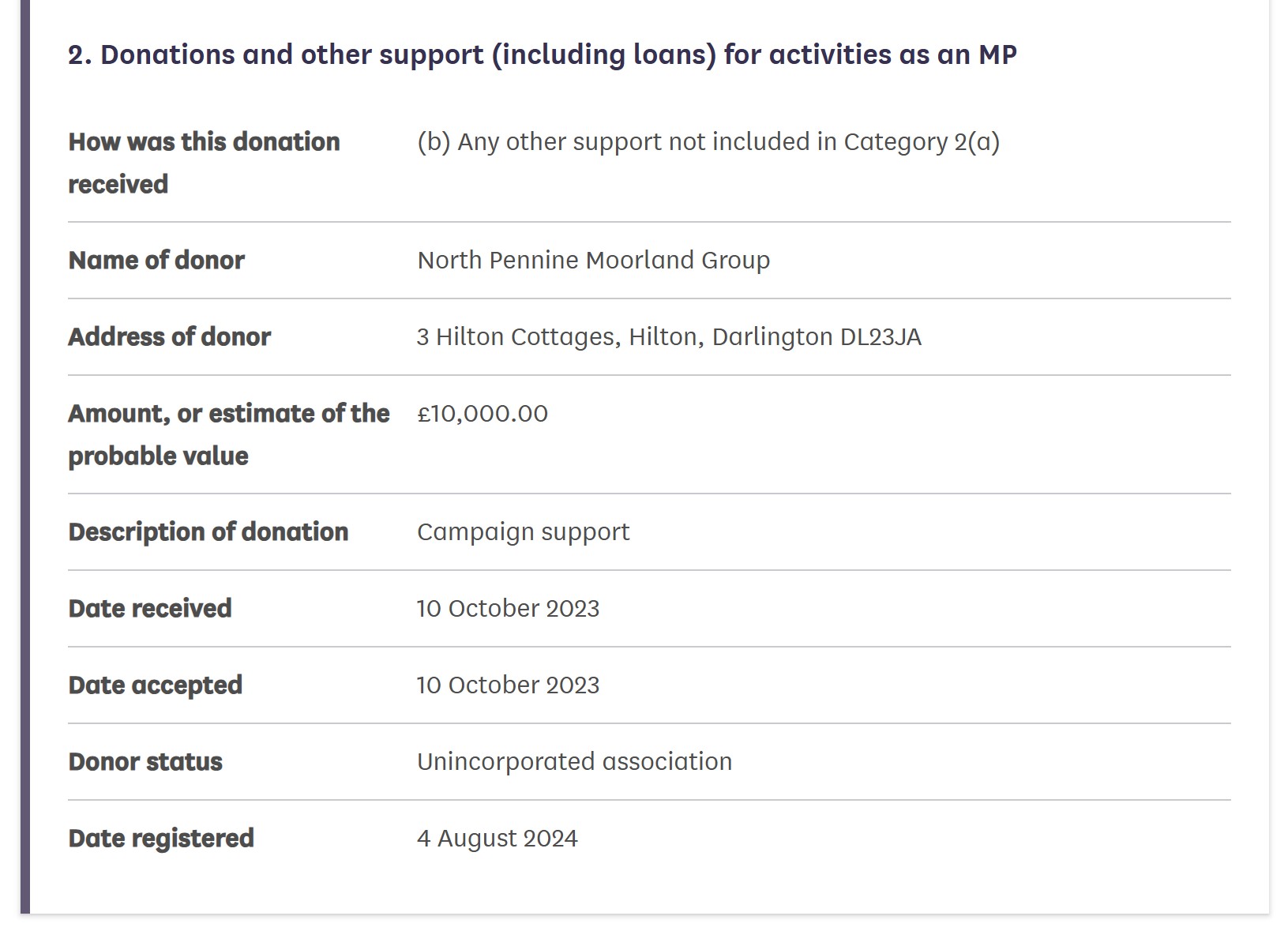Viewport: 1288px width, 931px height.
Task: Click the date received value 10 October 2023
Action: pos(508,608)
